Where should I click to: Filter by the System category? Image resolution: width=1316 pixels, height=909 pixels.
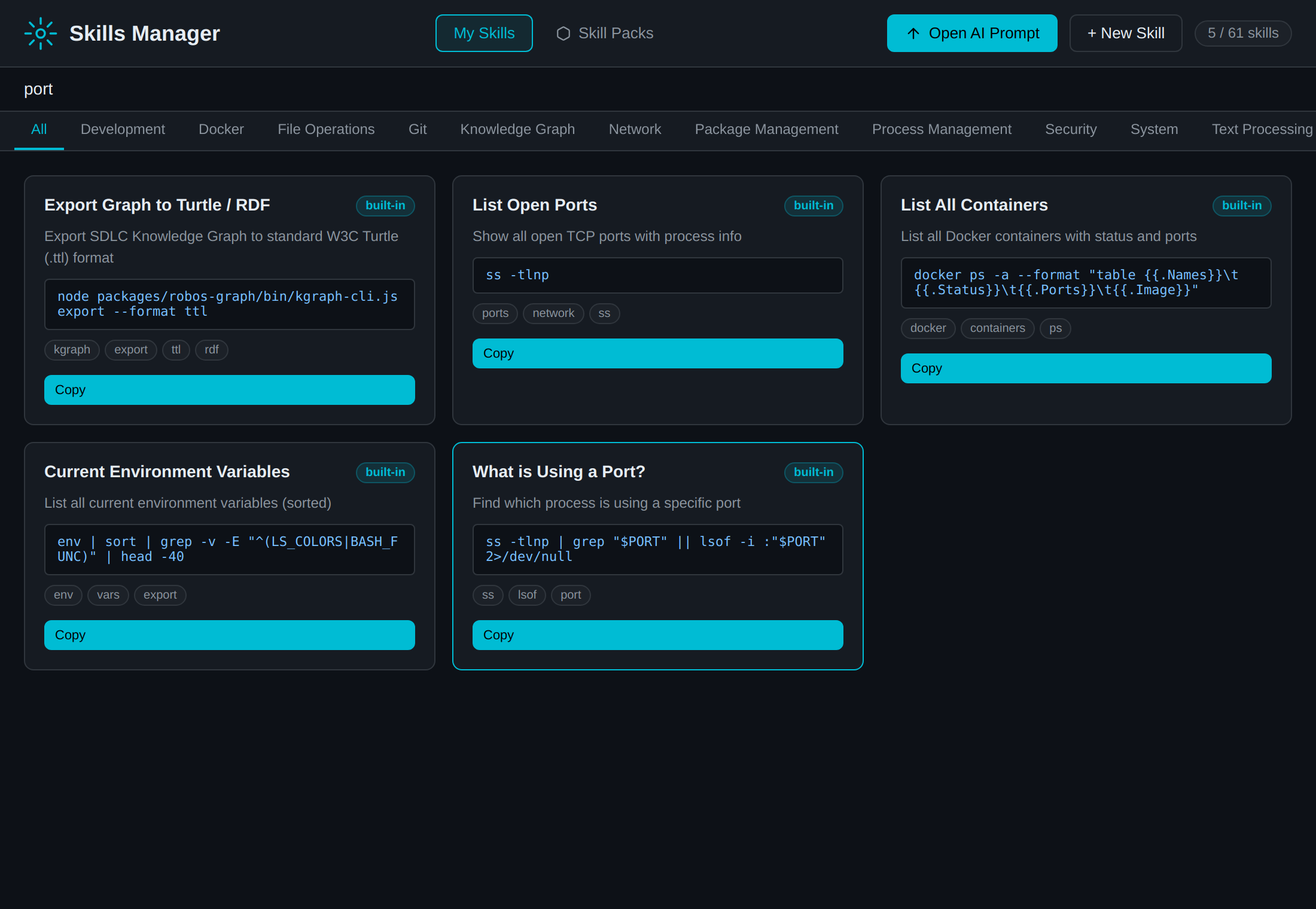coord(1154,130)
